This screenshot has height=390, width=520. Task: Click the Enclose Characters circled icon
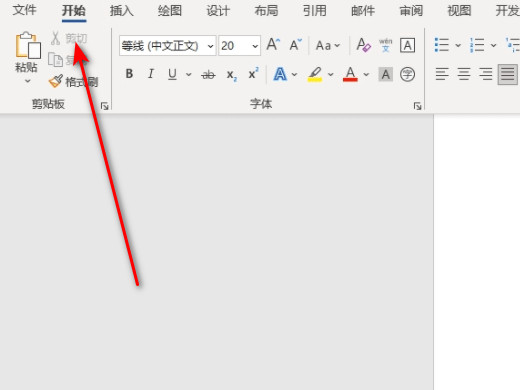tap(407, 74)
